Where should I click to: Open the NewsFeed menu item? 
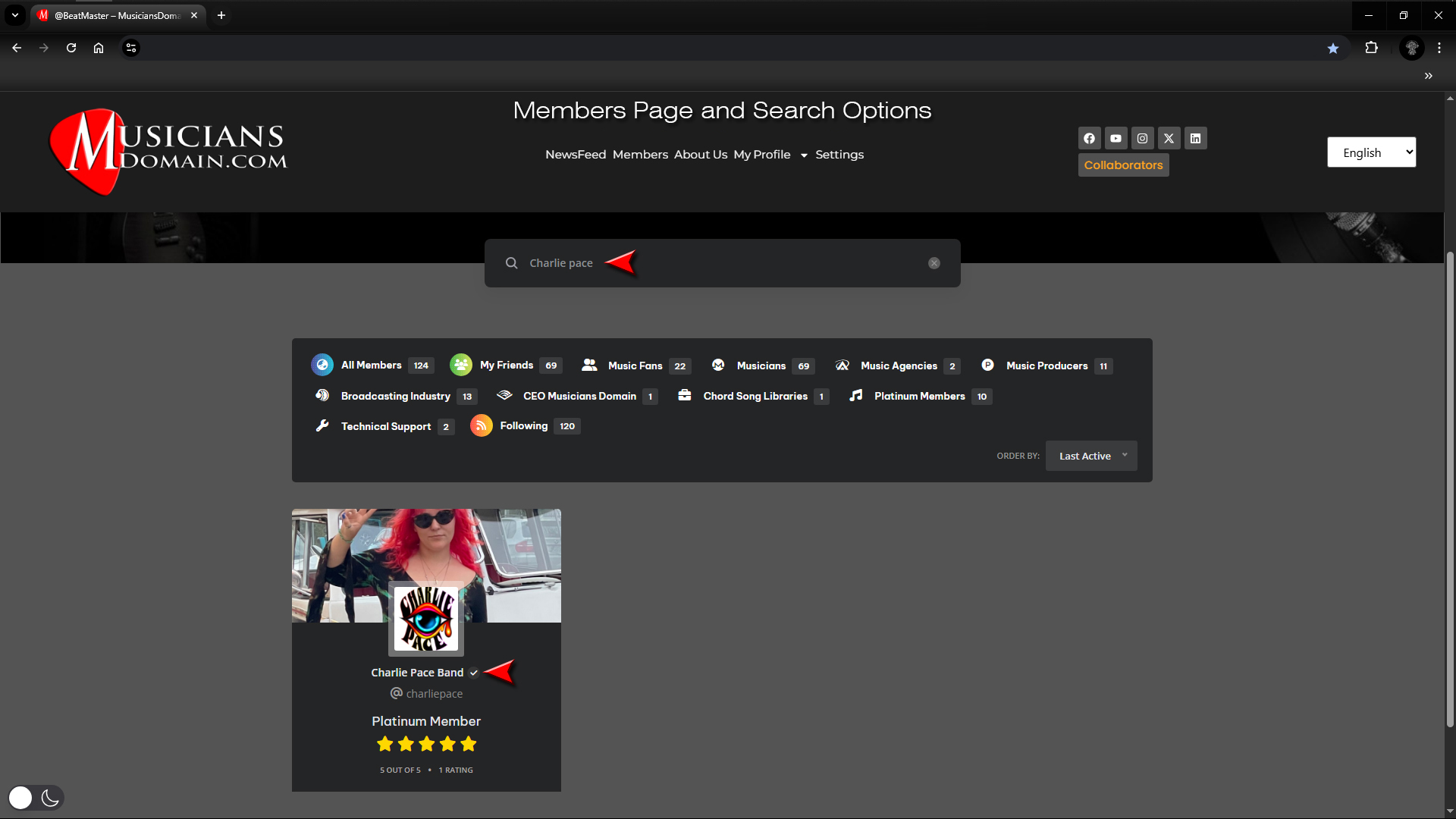[x=576, y=155]
